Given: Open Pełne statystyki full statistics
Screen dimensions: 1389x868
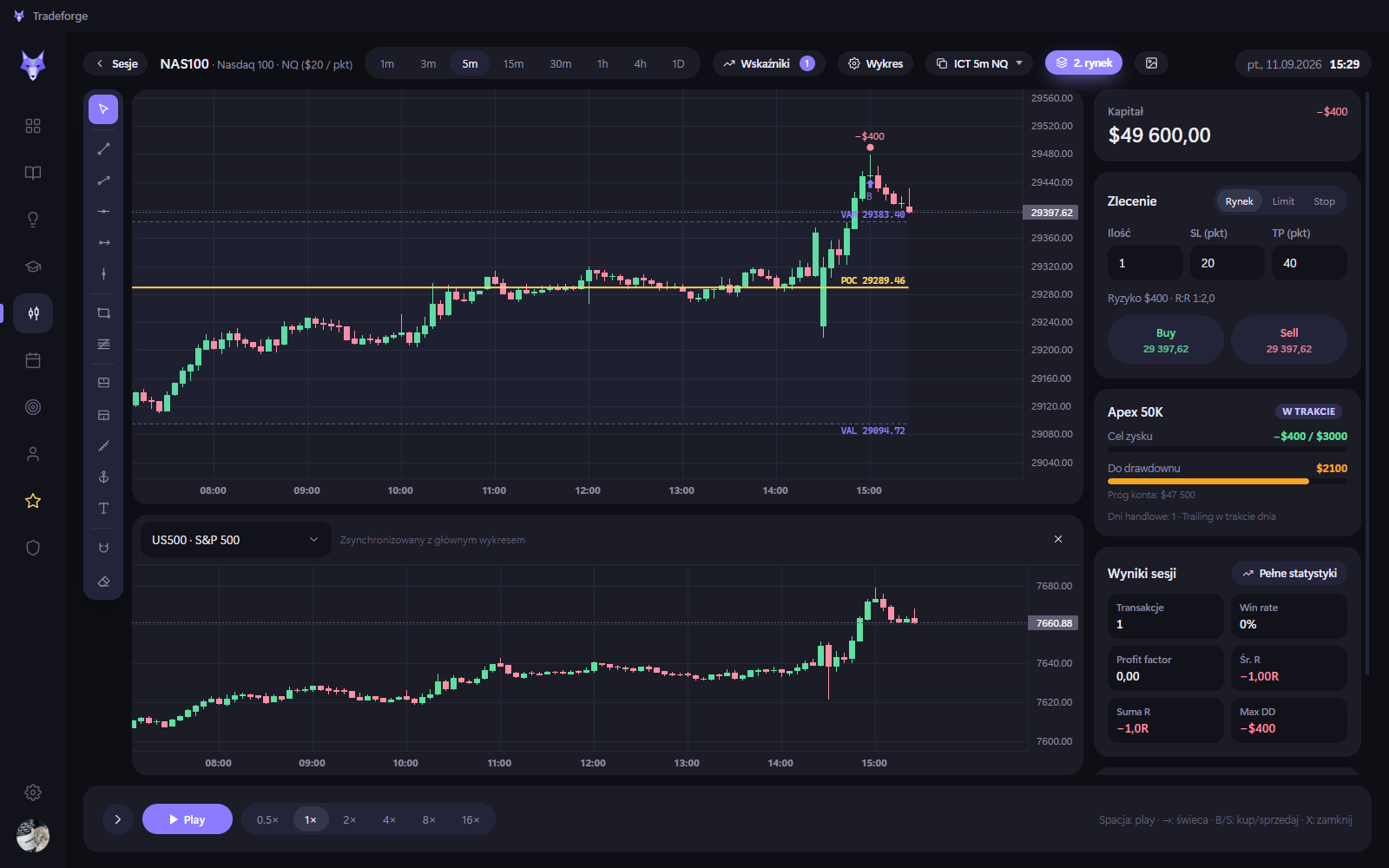Looking at the screenshot, I should pos(1289,573).
